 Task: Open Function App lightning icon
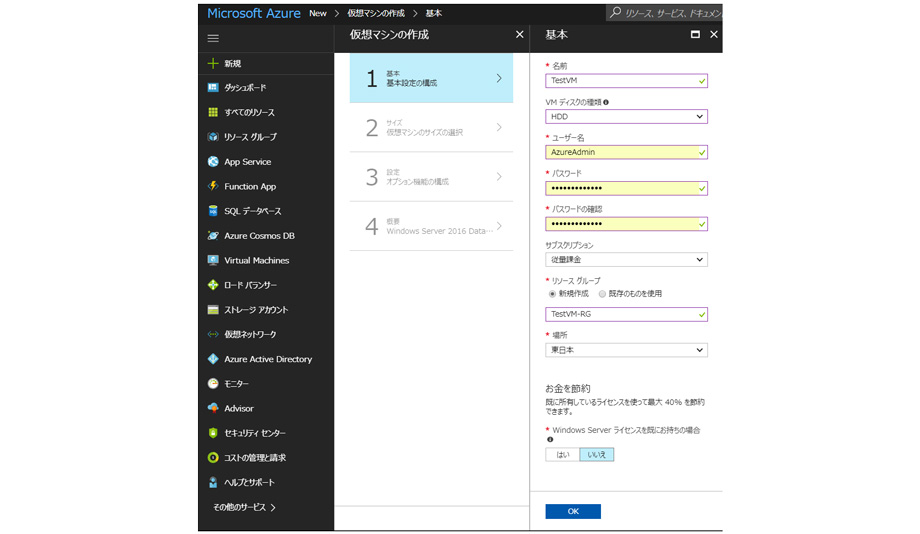(213, 186)
